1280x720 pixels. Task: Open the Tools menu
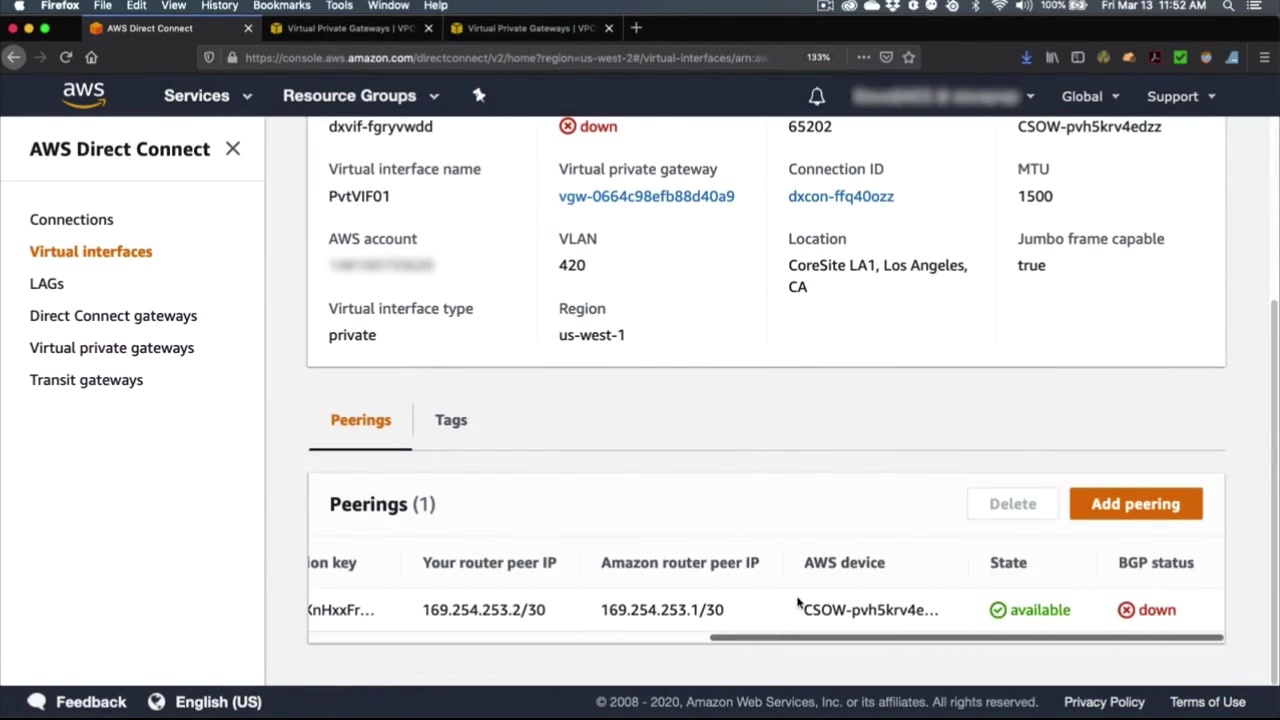pyautogui.click(x=339, y=6)
